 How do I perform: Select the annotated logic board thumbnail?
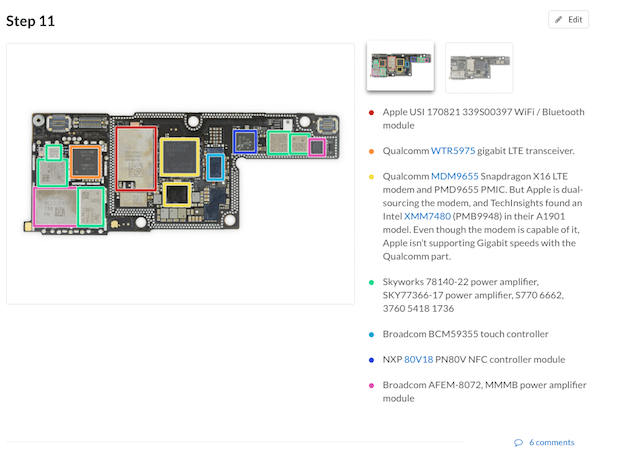(x=401, y=66)
